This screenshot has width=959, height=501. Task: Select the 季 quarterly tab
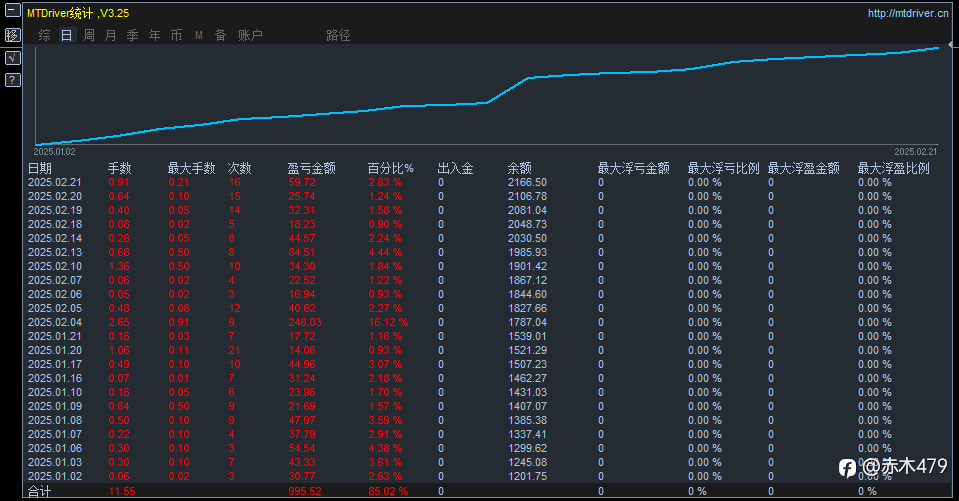click(x=133, y=35)
